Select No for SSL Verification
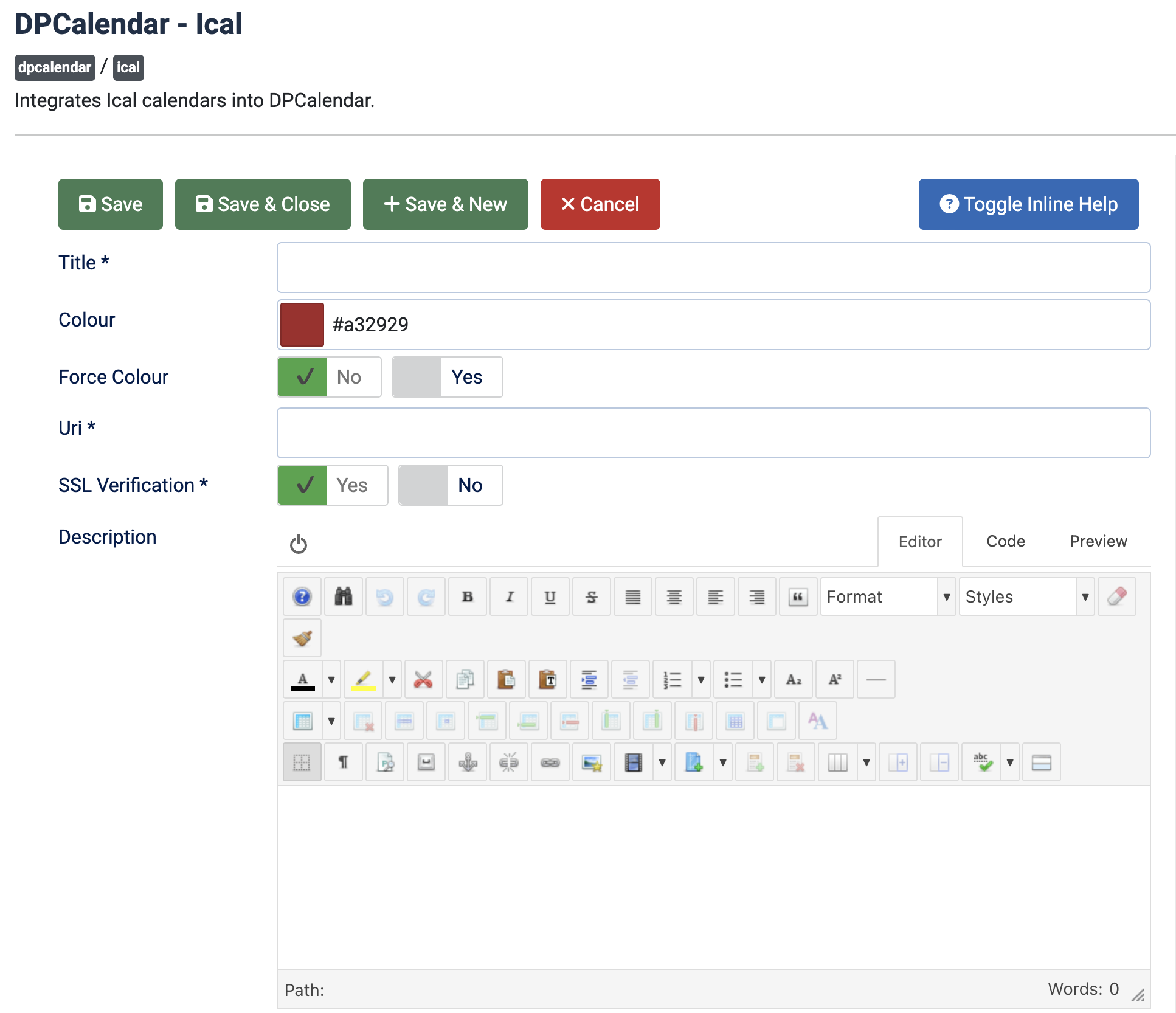 coord(451,485)
